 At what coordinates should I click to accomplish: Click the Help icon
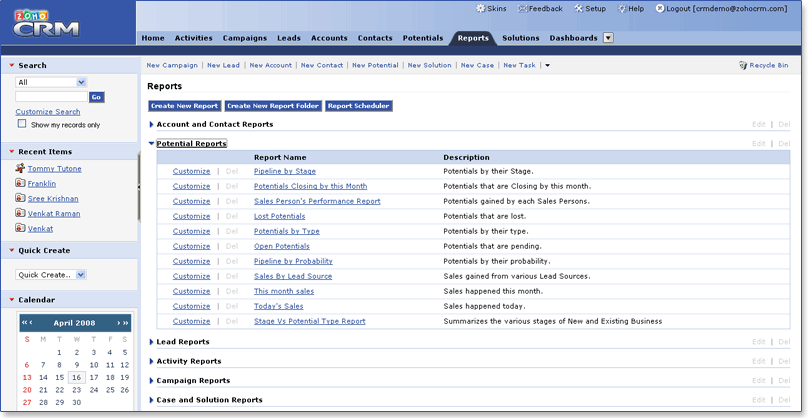point(622,9)
